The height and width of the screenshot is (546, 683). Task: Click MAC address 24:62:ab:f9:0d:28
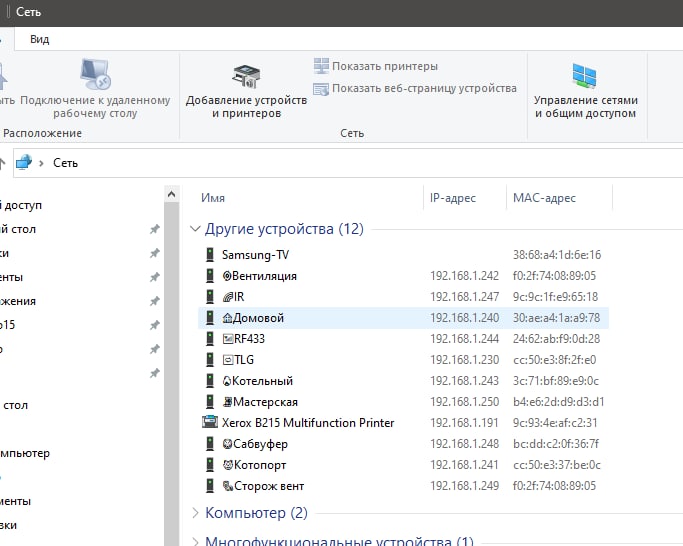[x=556, y=339]
